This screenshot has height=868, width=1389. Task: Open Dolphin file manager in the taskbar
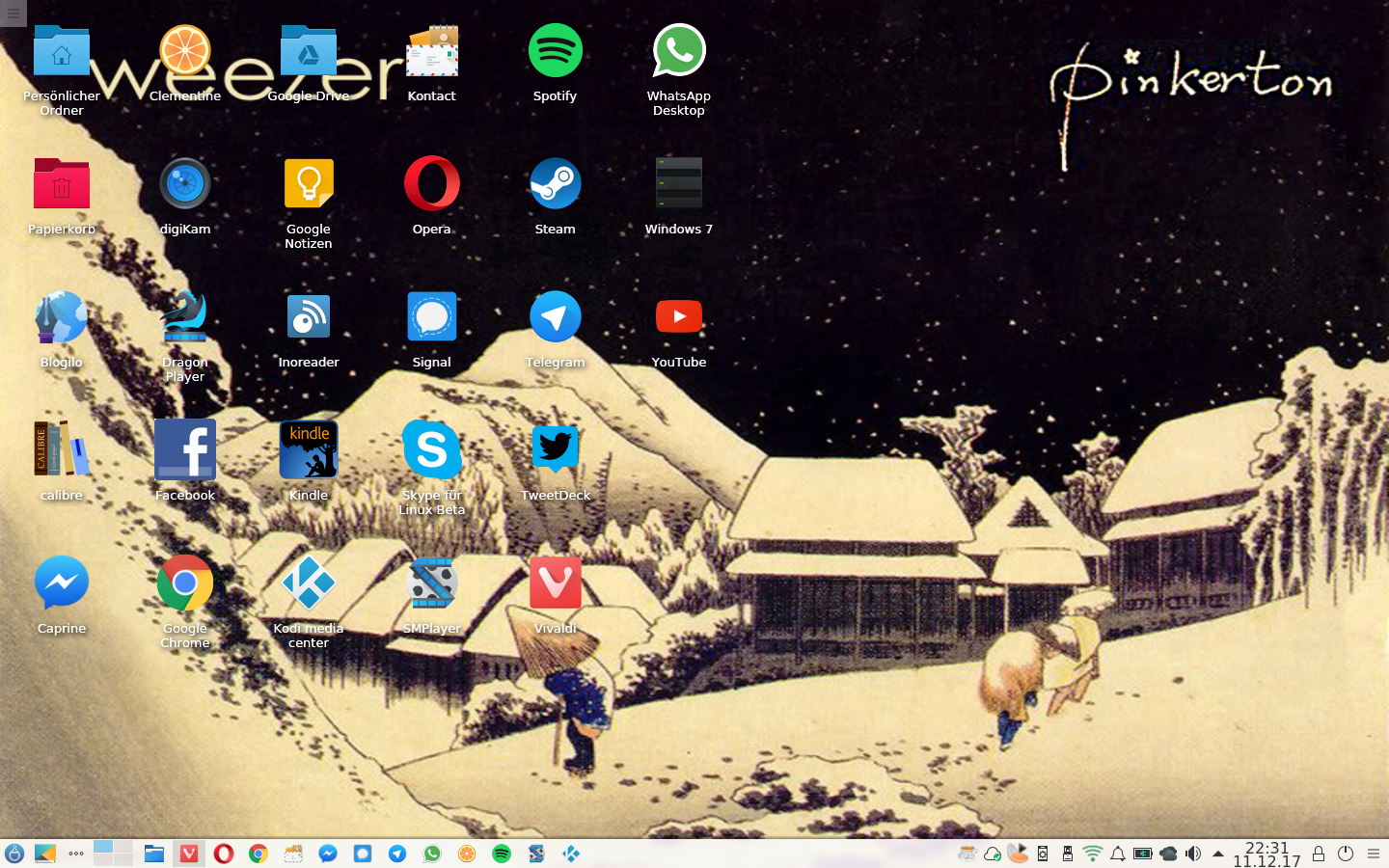click(x=154, y=854)
